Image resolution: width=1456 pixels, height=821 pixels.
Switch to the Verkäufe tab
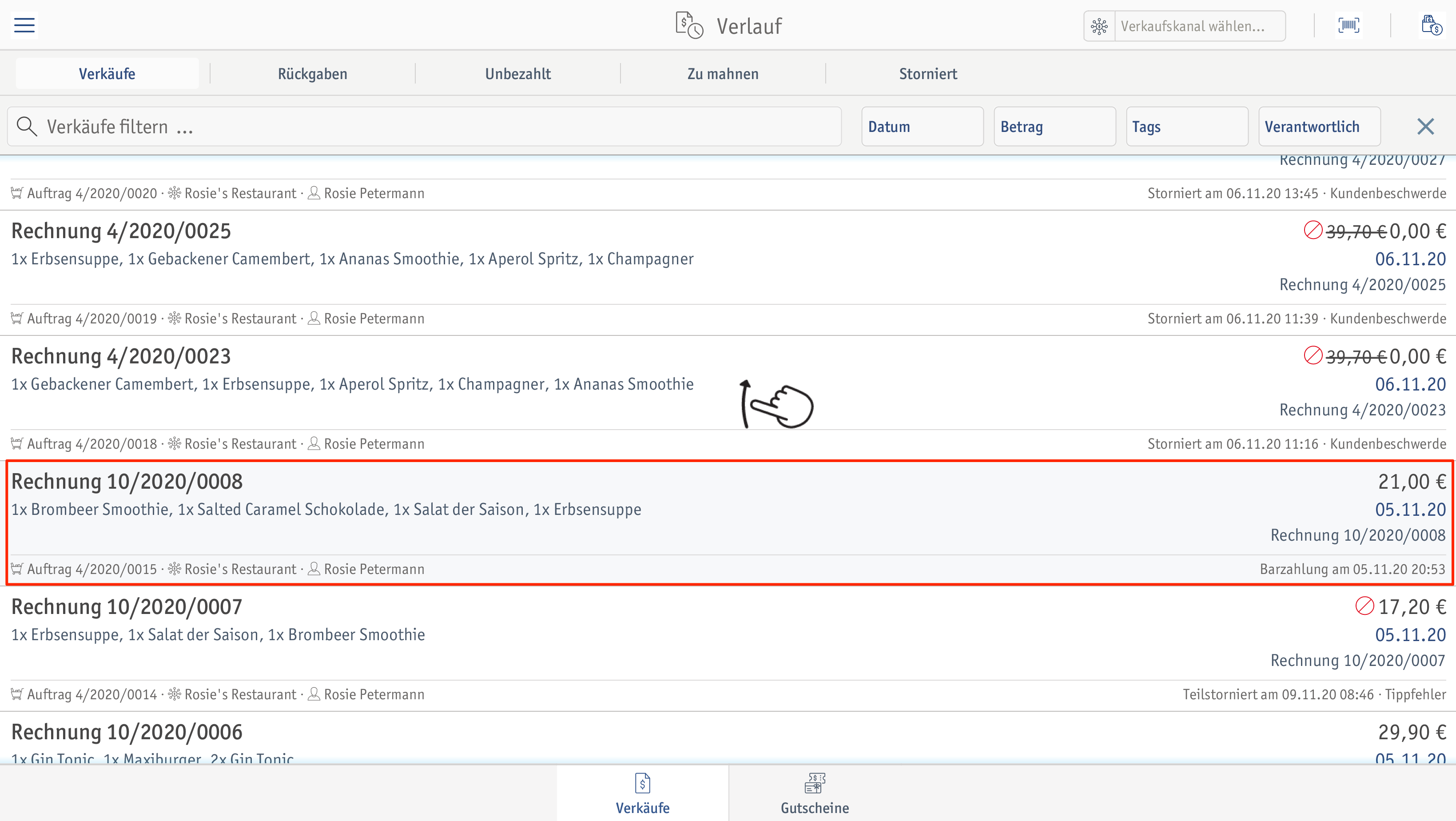tap(107, 73)
